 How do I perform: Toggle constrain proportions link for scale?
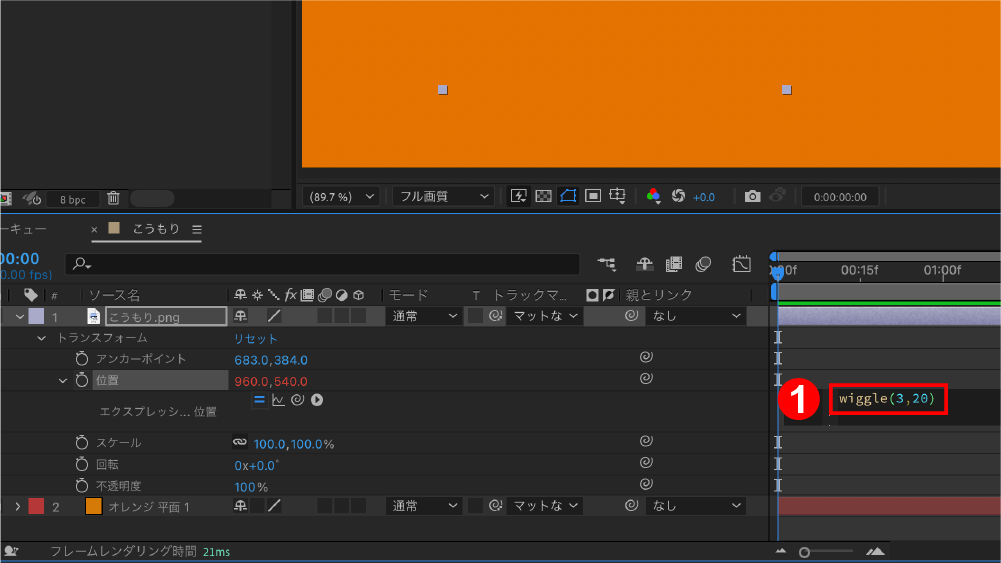[239, 442]
